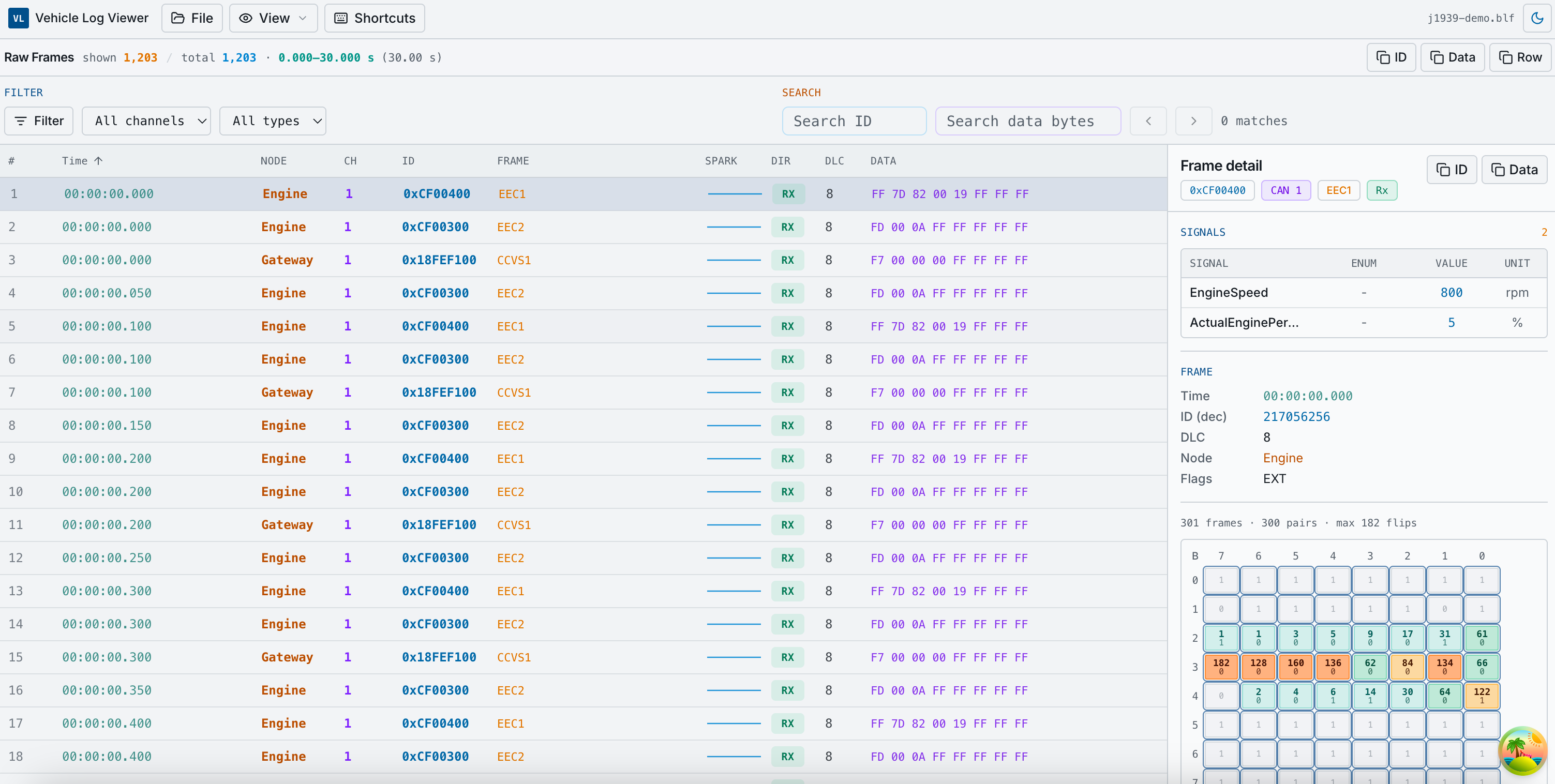Select row 15 Gateway frame
Screen dimensions: 1555x784
pyautogui.click(x=583, y=657)
